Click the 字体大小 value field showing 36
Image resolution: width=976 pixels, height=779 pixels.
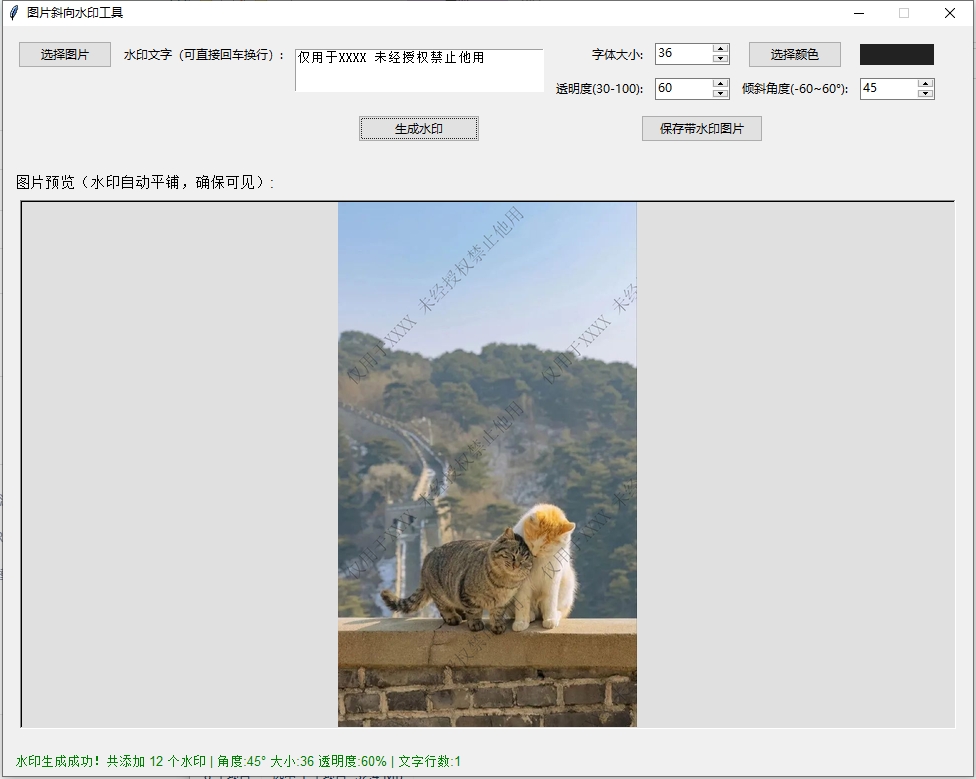[x=683, y=54]
